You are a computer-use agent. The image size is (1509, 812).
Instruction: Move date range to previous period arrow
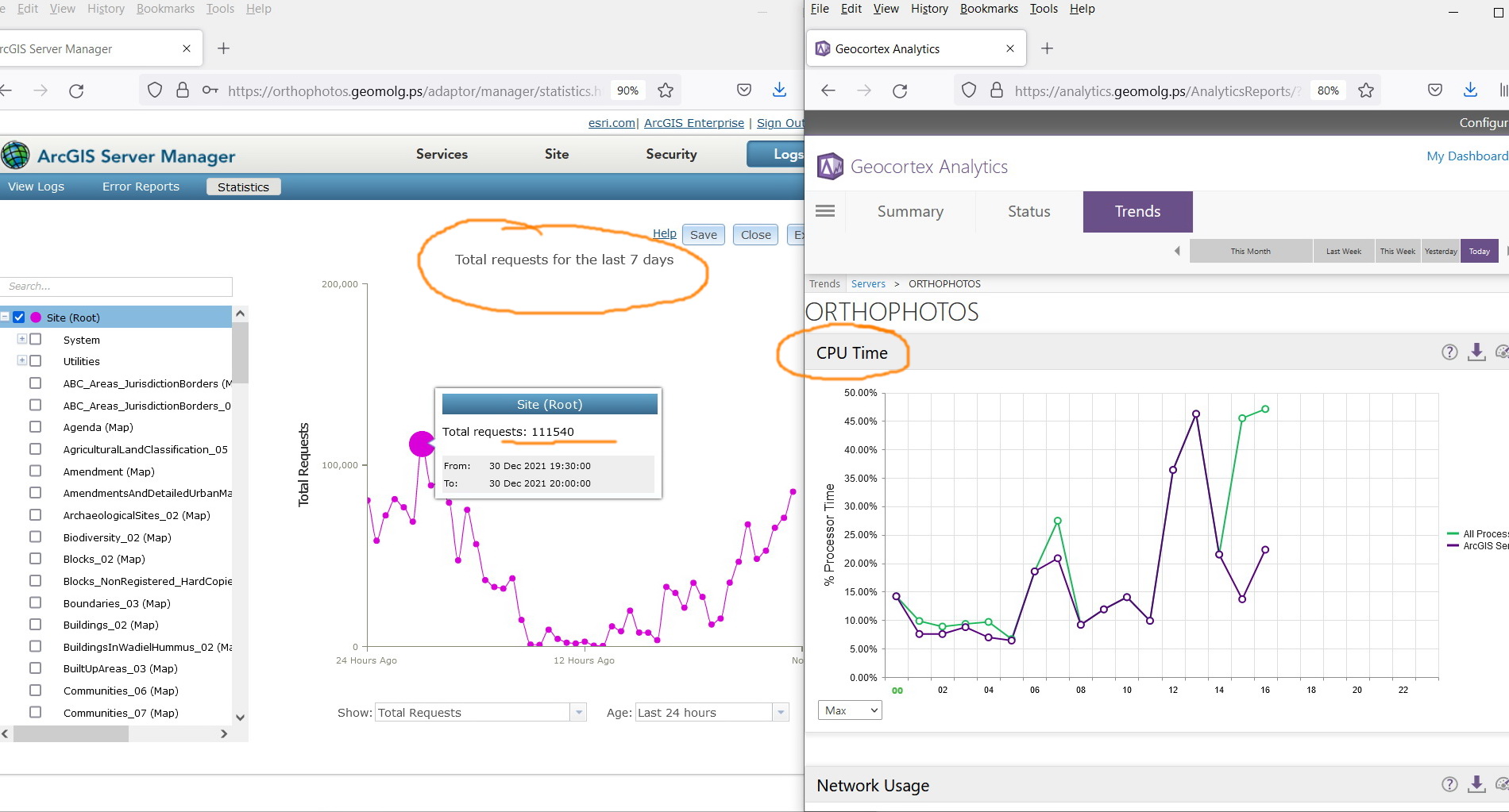[x=1177, y=251]
